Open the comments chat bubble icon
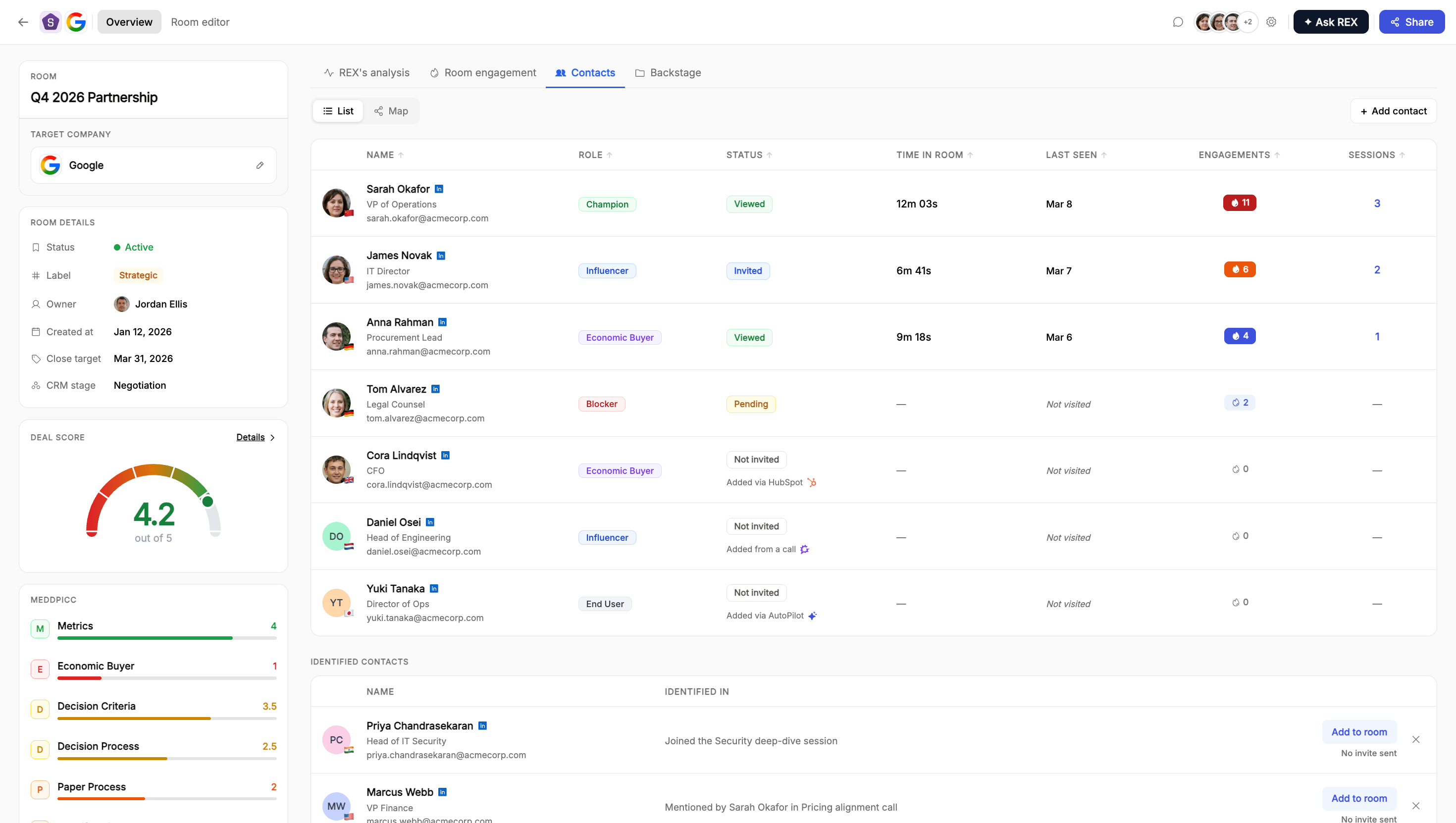 [1178, 22]
